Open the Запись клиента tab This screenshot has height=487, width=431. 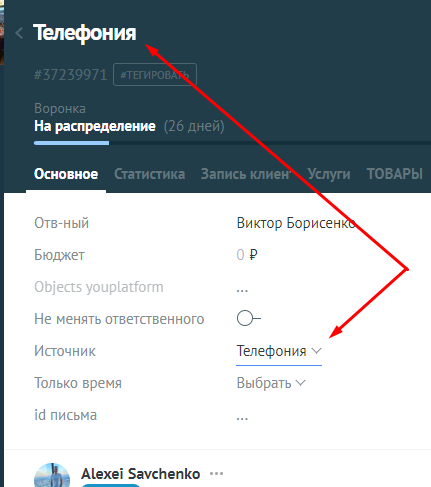[246, 174]
